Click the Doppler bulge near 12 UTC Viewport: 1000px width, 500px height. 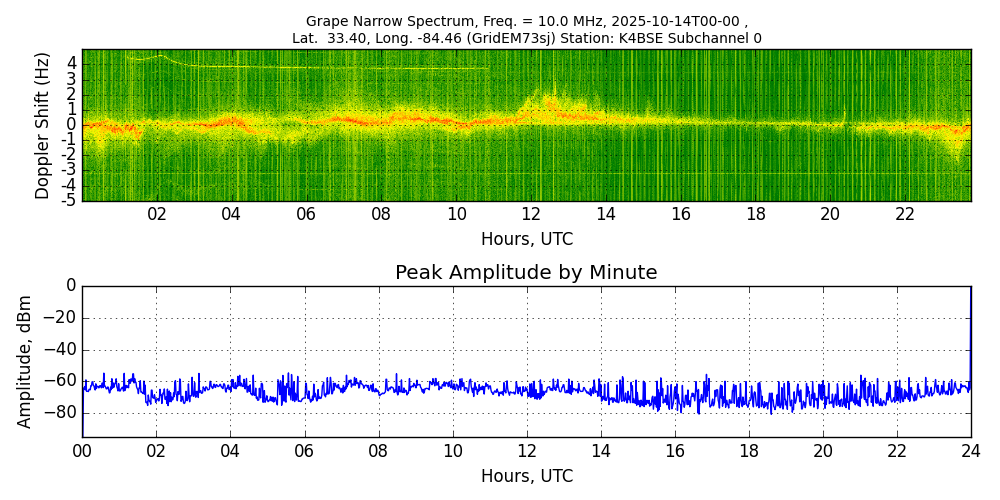click(540, 103)
